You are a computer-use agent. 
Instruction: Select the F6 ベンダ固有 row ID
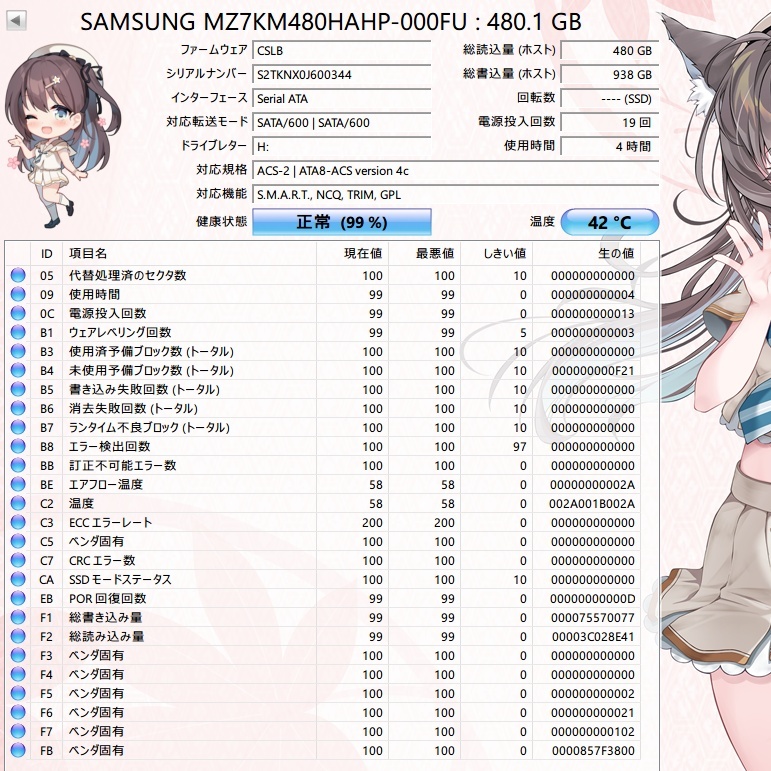46,712
